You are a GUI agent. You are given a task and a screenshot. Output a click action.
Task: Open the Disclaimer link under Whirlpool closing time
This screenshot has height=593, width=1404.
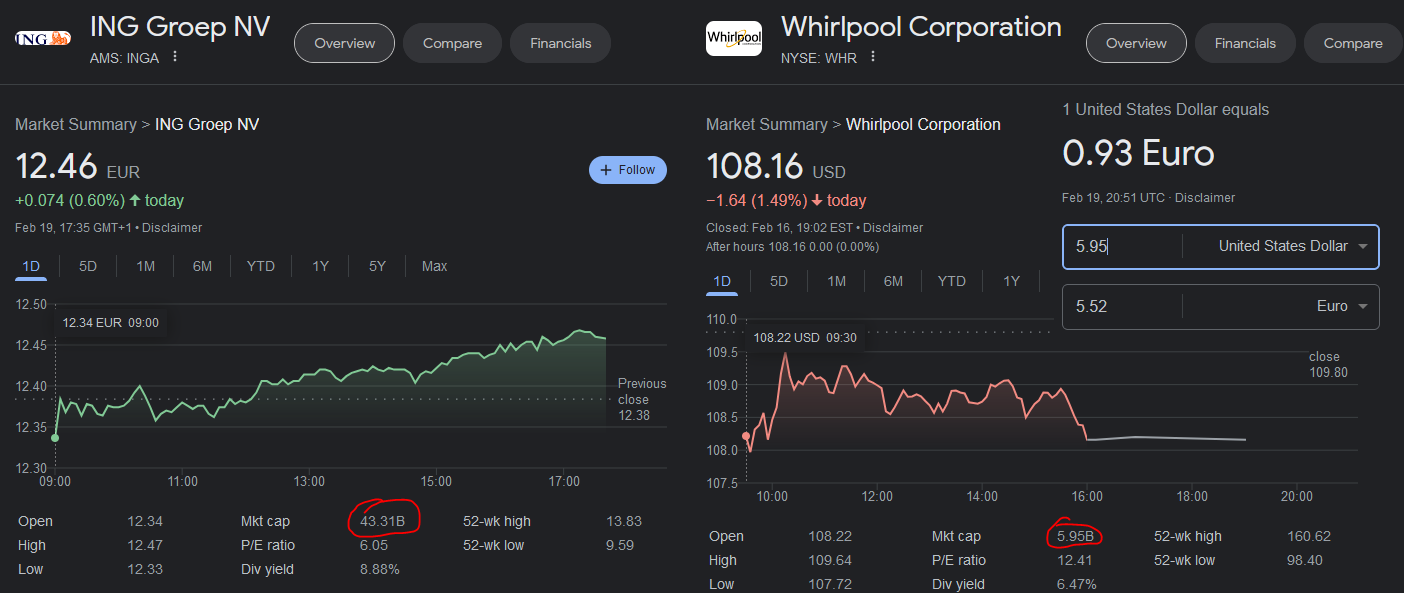893,228
